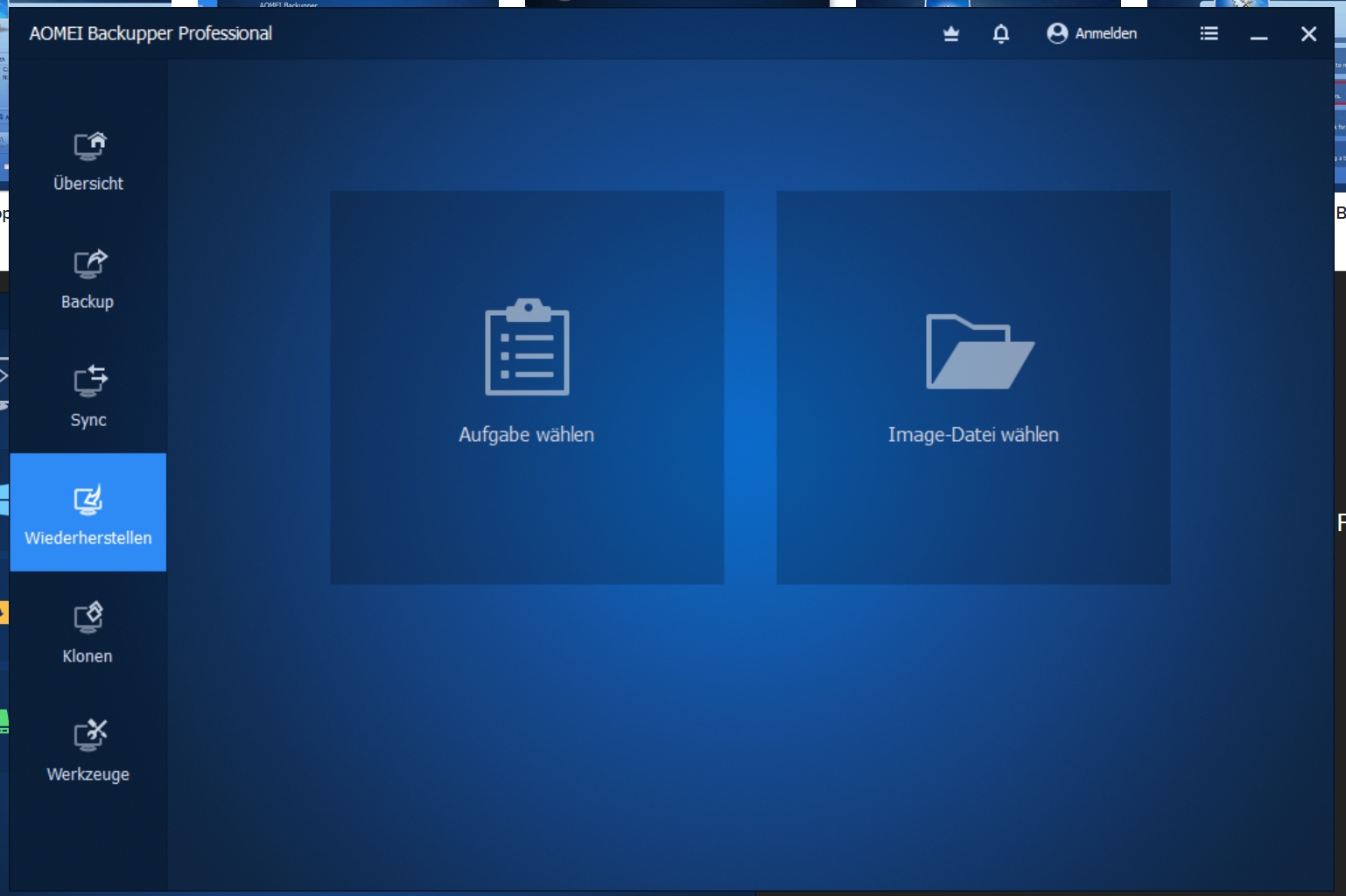Open the Klonen section
1346x896 pixels.
pyautogui.click(x=88, y=632)
